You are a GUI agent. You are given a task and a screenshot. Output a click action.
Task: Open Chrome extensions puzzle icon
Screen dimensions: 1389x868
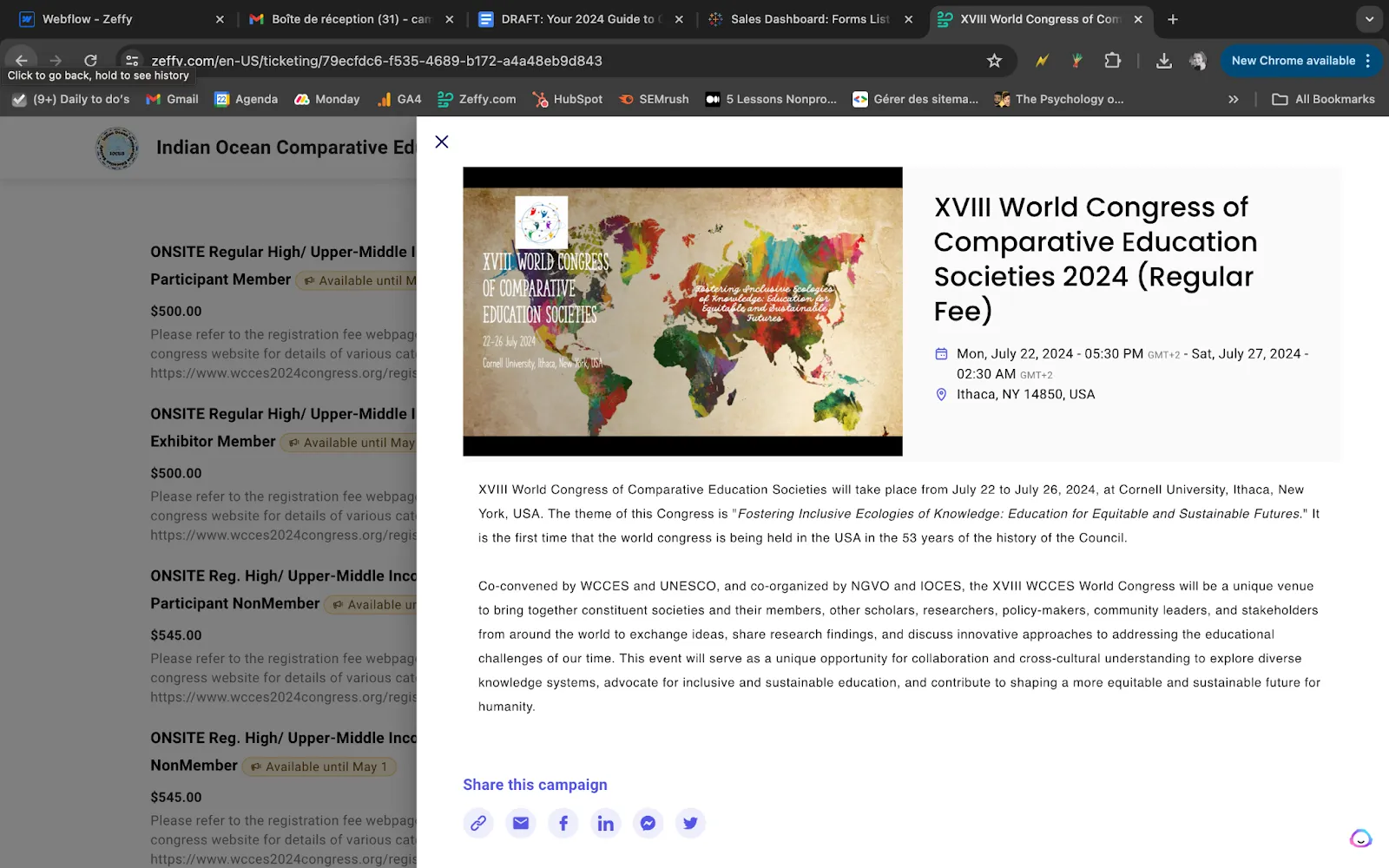pos(1113,61)
